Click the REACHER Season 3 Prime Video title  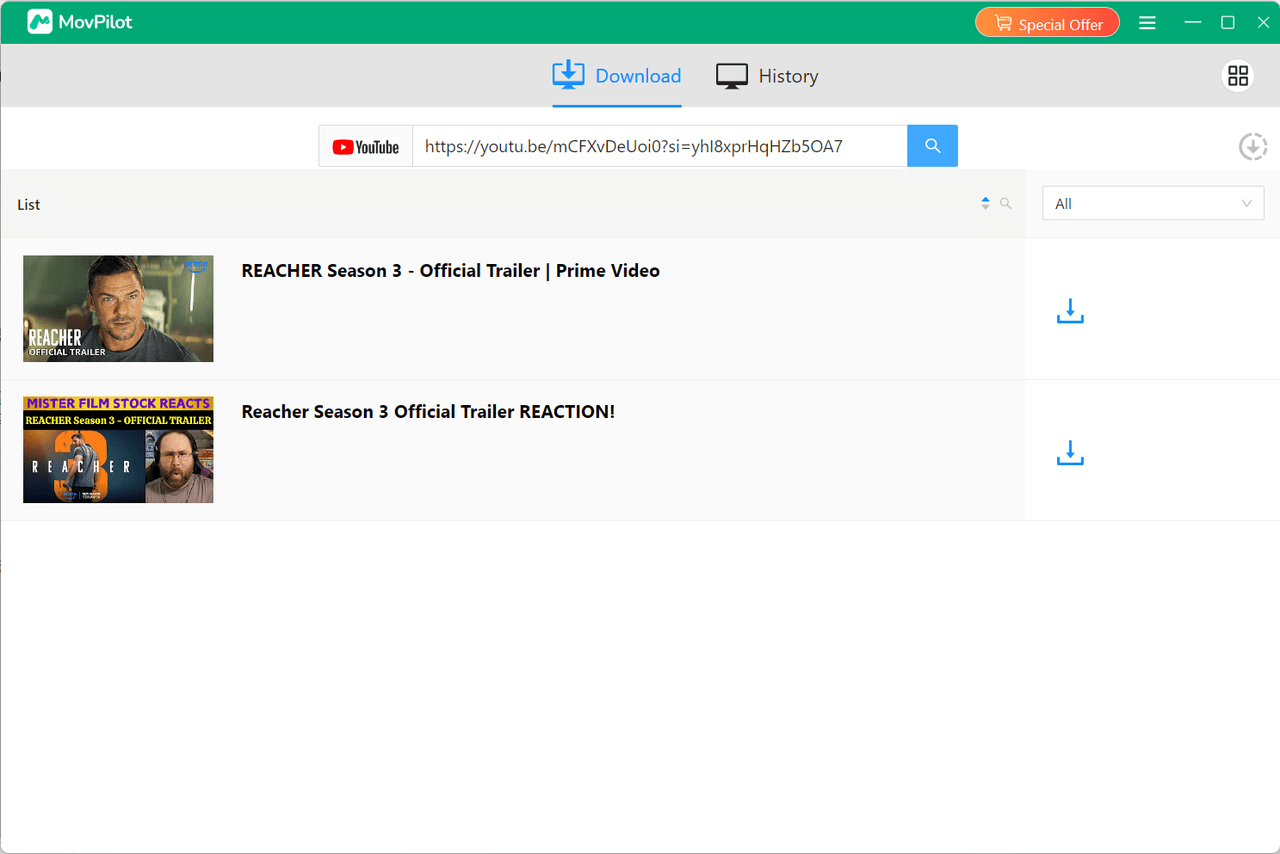point(451,271)
